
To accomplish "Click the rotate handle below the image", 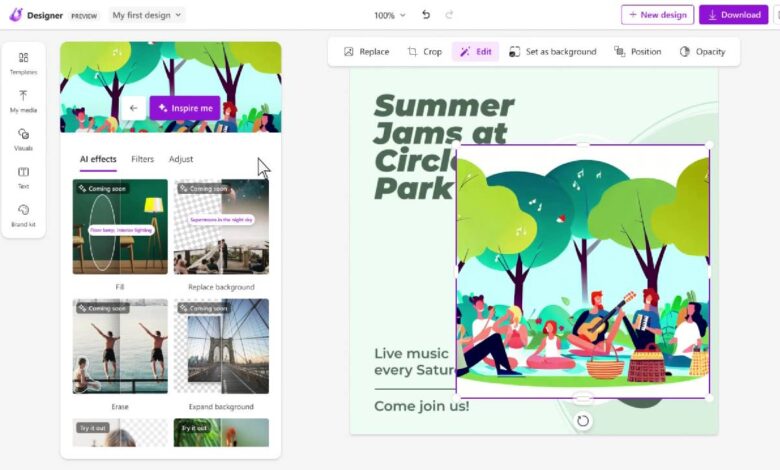I will coord(583,420).
